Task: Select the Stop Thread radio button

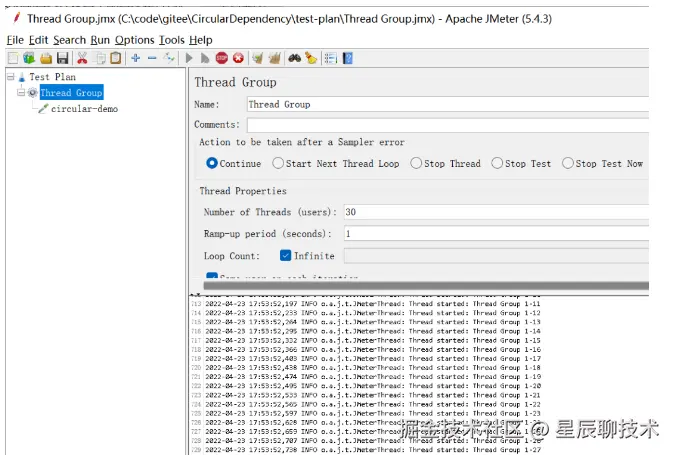Action: 416,163
